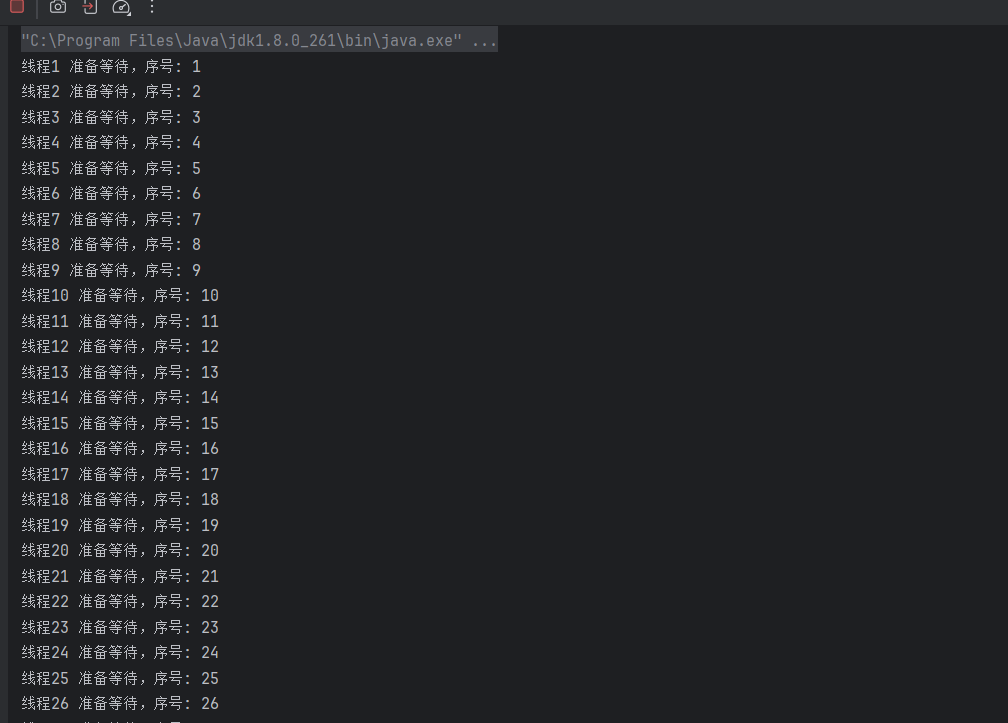Click console line '线程18 准备等待，序号: 18'
Image resolution: width=1008 pixels, height=723 pixels.
[x=120, y=499]
